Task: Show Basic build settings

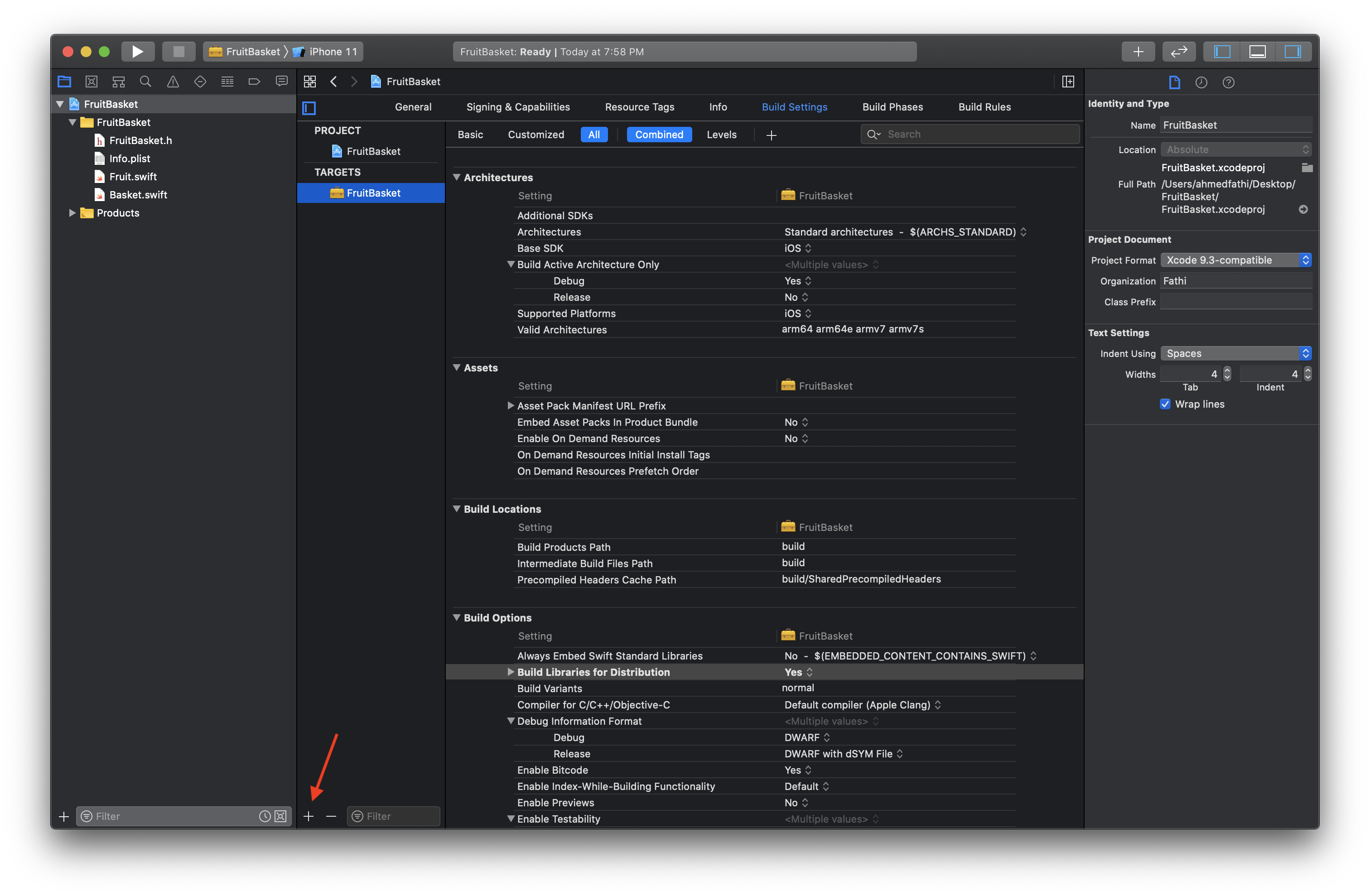Action: [470, 135]
